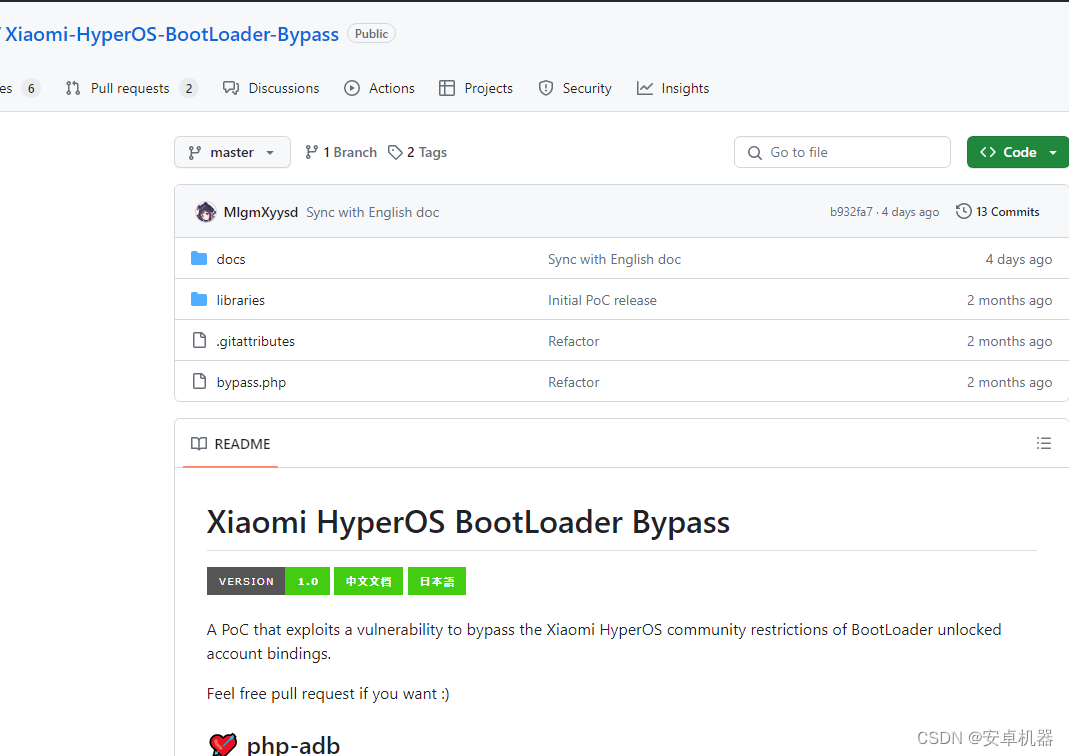Click the commit history clock icon
This screenshot has width=1069, height=756.
pyautogui.click(x=963, y=211)
